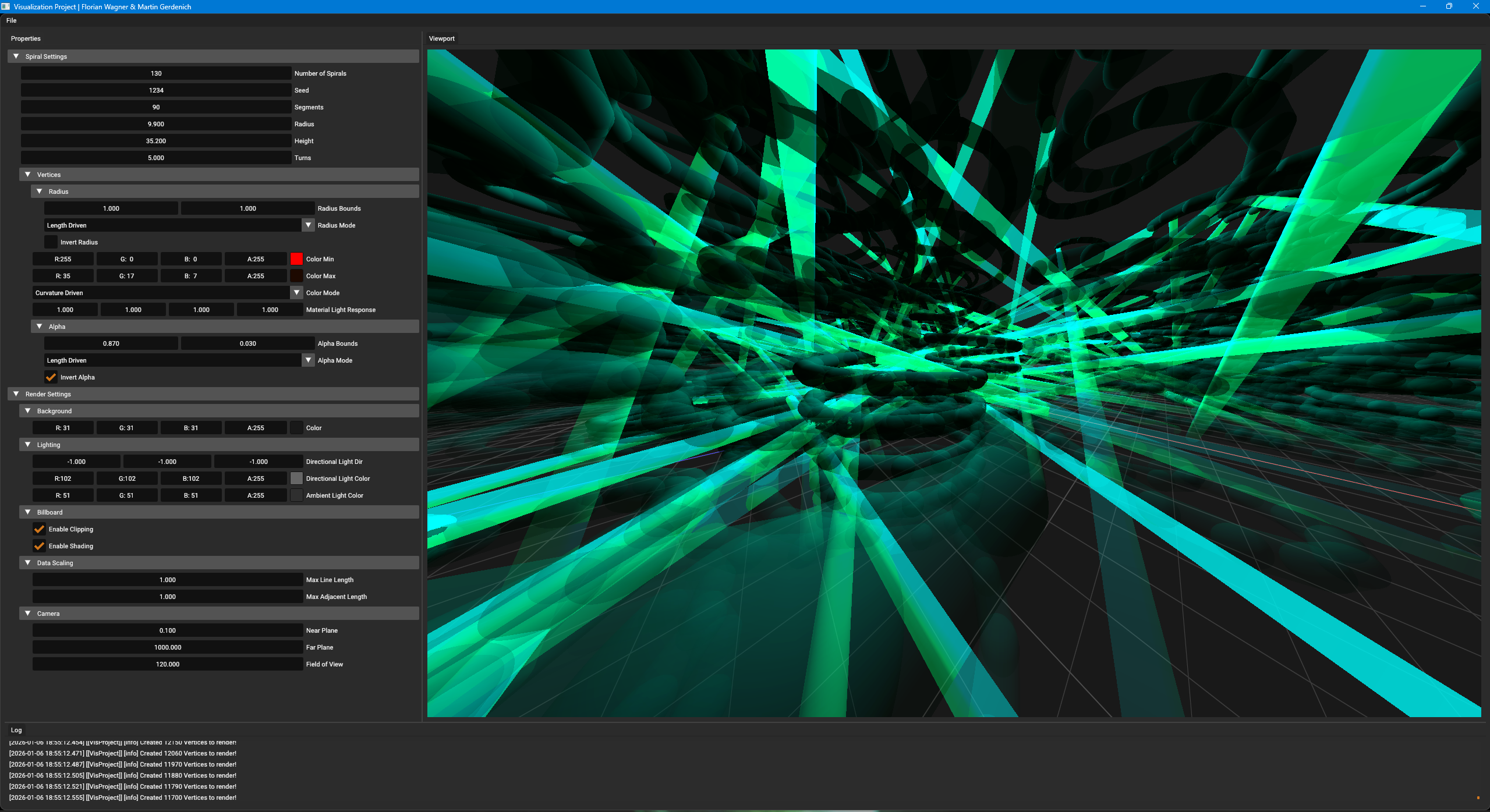Viewport: 1490px width, 812px height.
Task: Open the Alpha Mode dropdown arrow
Action: [x=309, y=360]
